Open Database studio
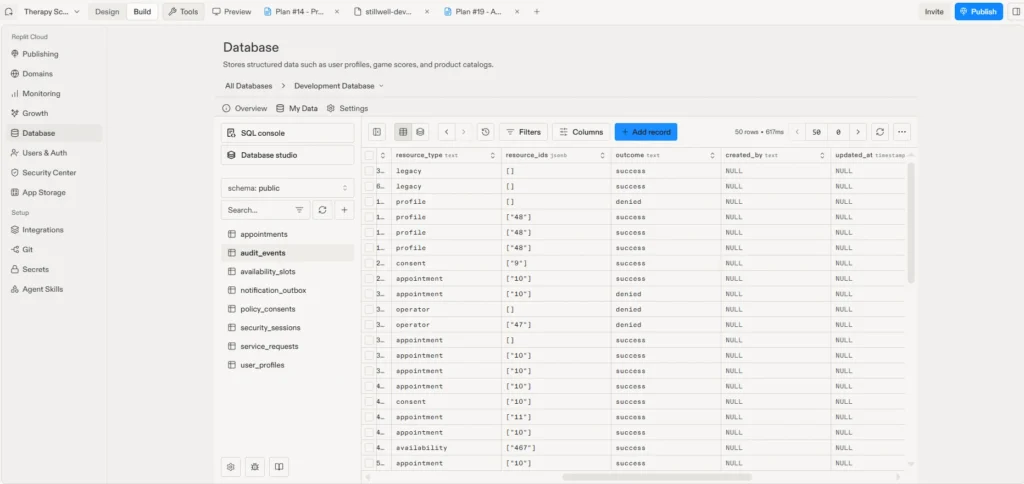 pyautogui.click(x=287, y=155)
